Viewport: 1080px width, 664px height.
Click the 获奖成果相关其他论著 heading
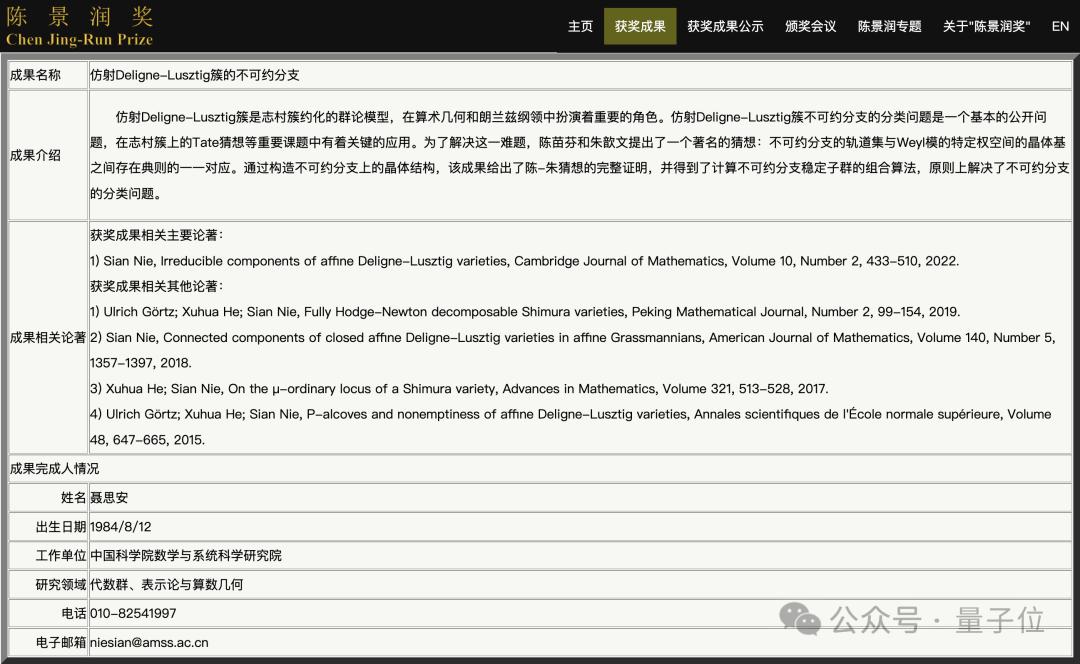[157, 286]
